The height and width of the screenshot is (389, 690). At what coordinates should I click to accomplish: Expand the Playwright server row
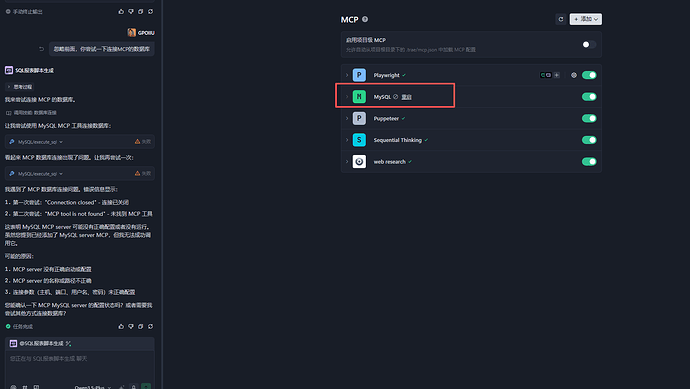[x=347, y=75]
